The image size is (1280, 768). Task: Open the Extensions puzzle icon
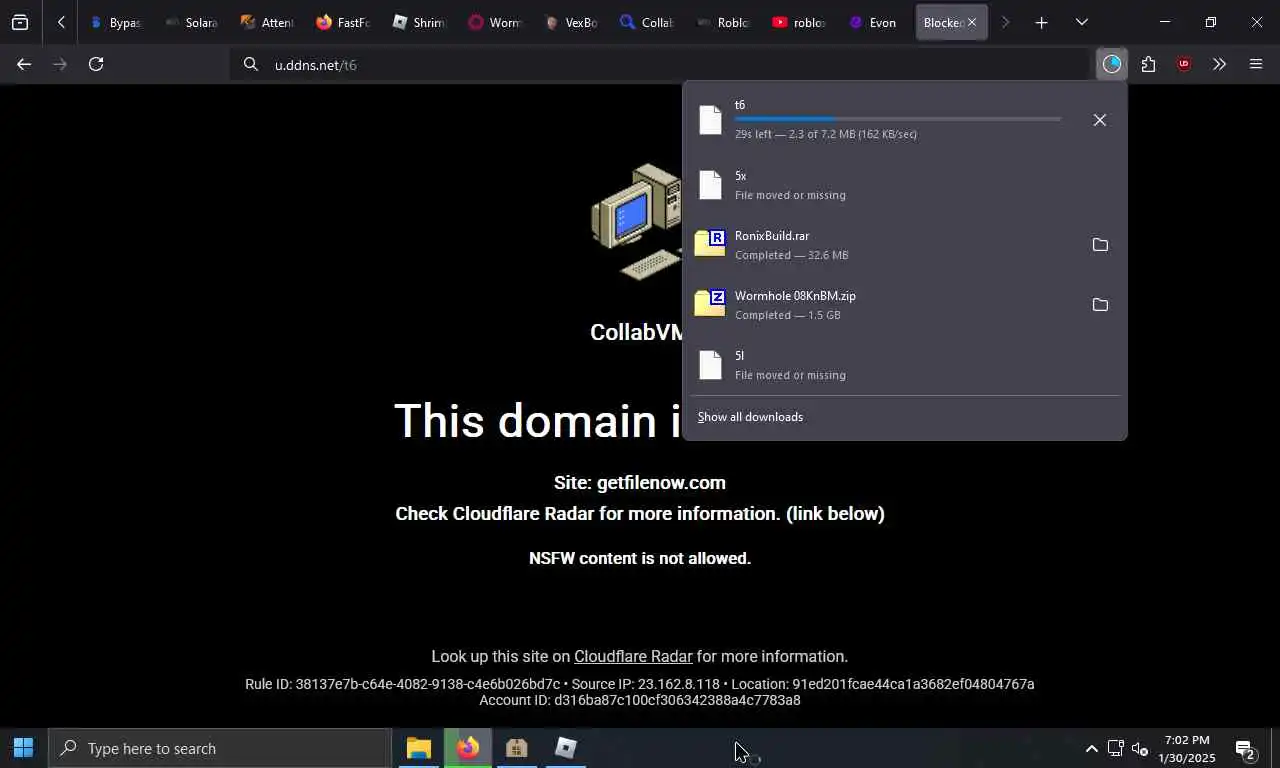pos(1148,64)
